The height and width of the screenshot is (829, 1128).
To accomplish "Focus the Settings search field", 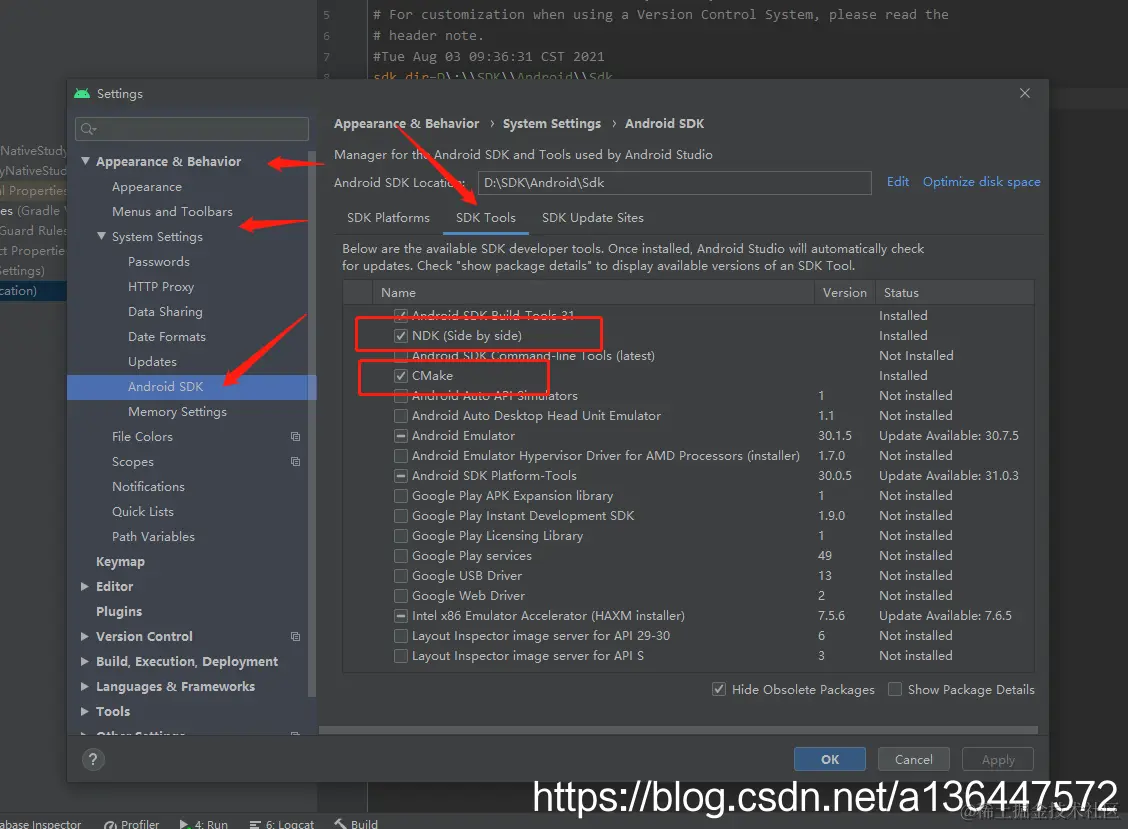I will (192, 129).
